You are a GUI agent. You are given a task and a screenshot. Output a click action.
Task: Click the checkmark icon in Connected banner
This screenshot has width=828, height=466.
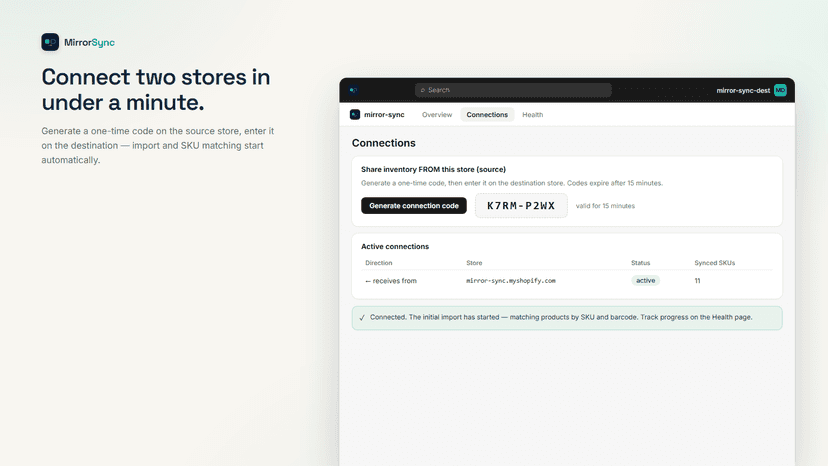point(362,318)
